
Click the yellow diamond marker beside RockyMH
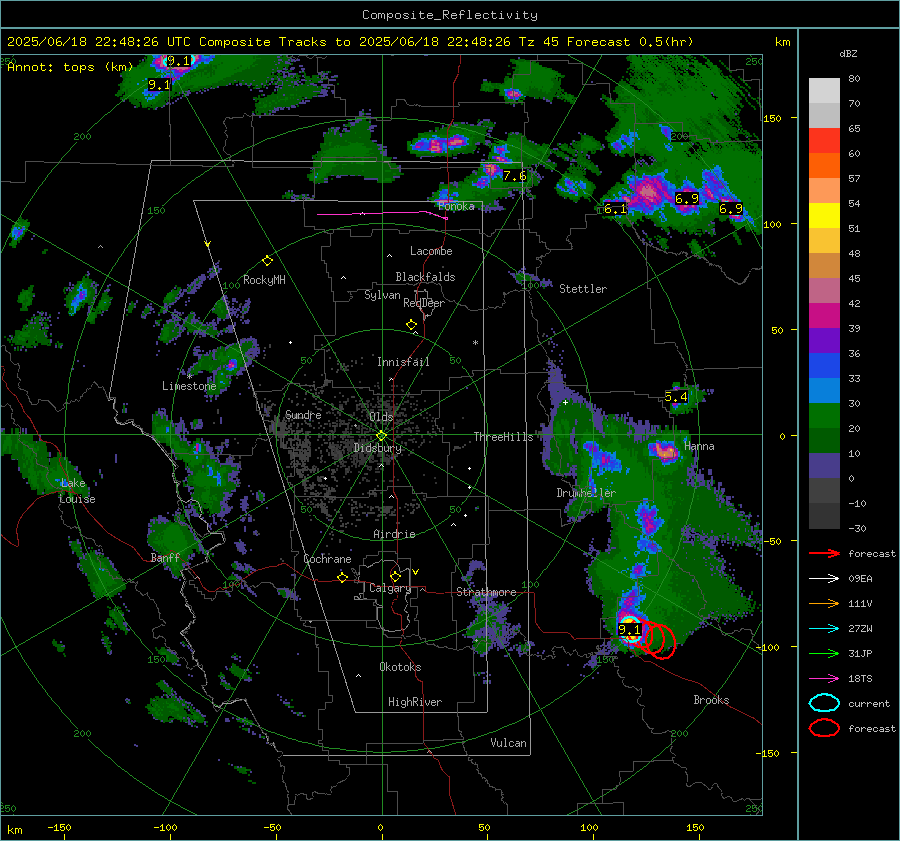click(267, 261)
